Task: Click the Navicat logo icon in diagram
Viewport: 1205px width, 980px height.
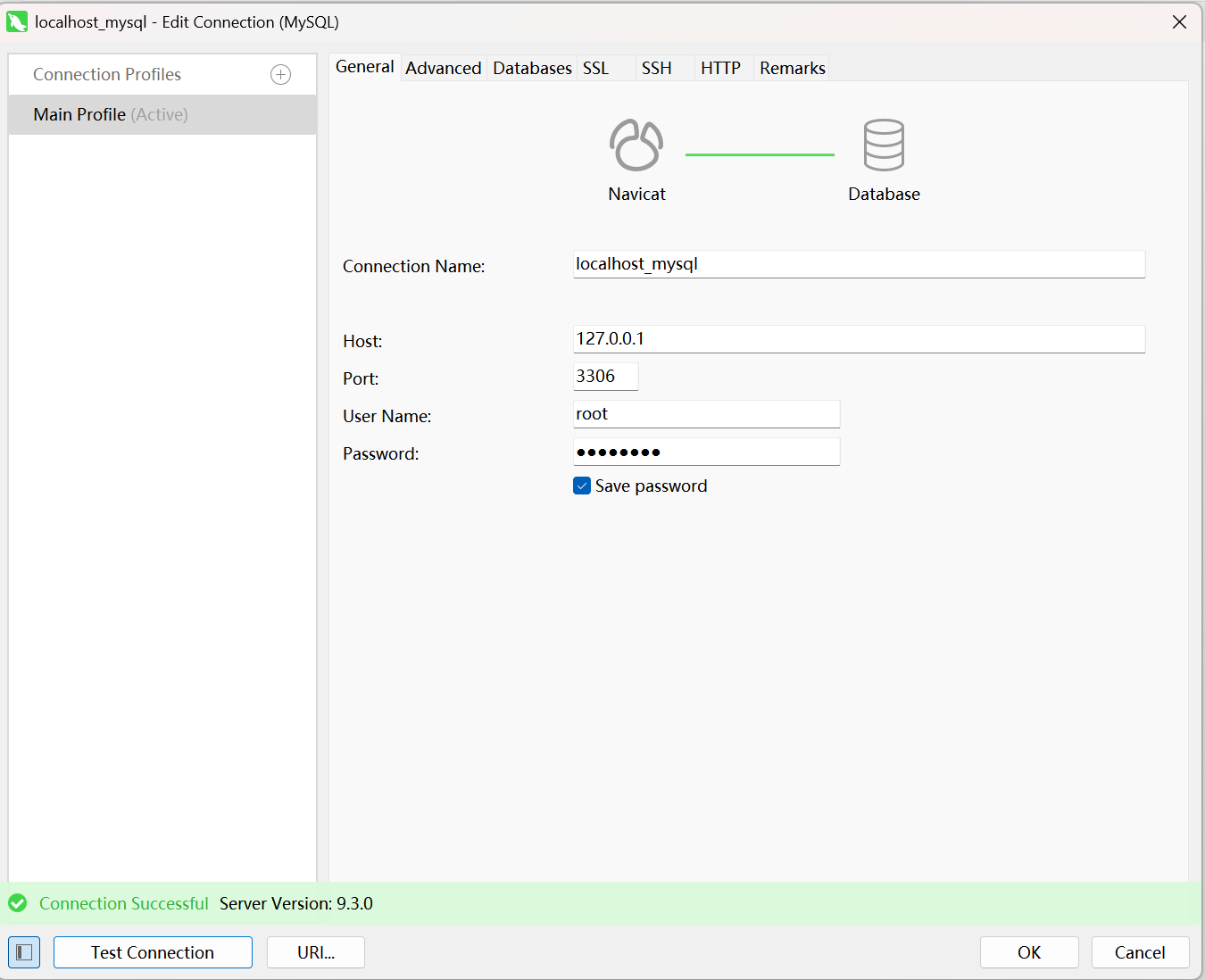Action: [x=636, y=145]
